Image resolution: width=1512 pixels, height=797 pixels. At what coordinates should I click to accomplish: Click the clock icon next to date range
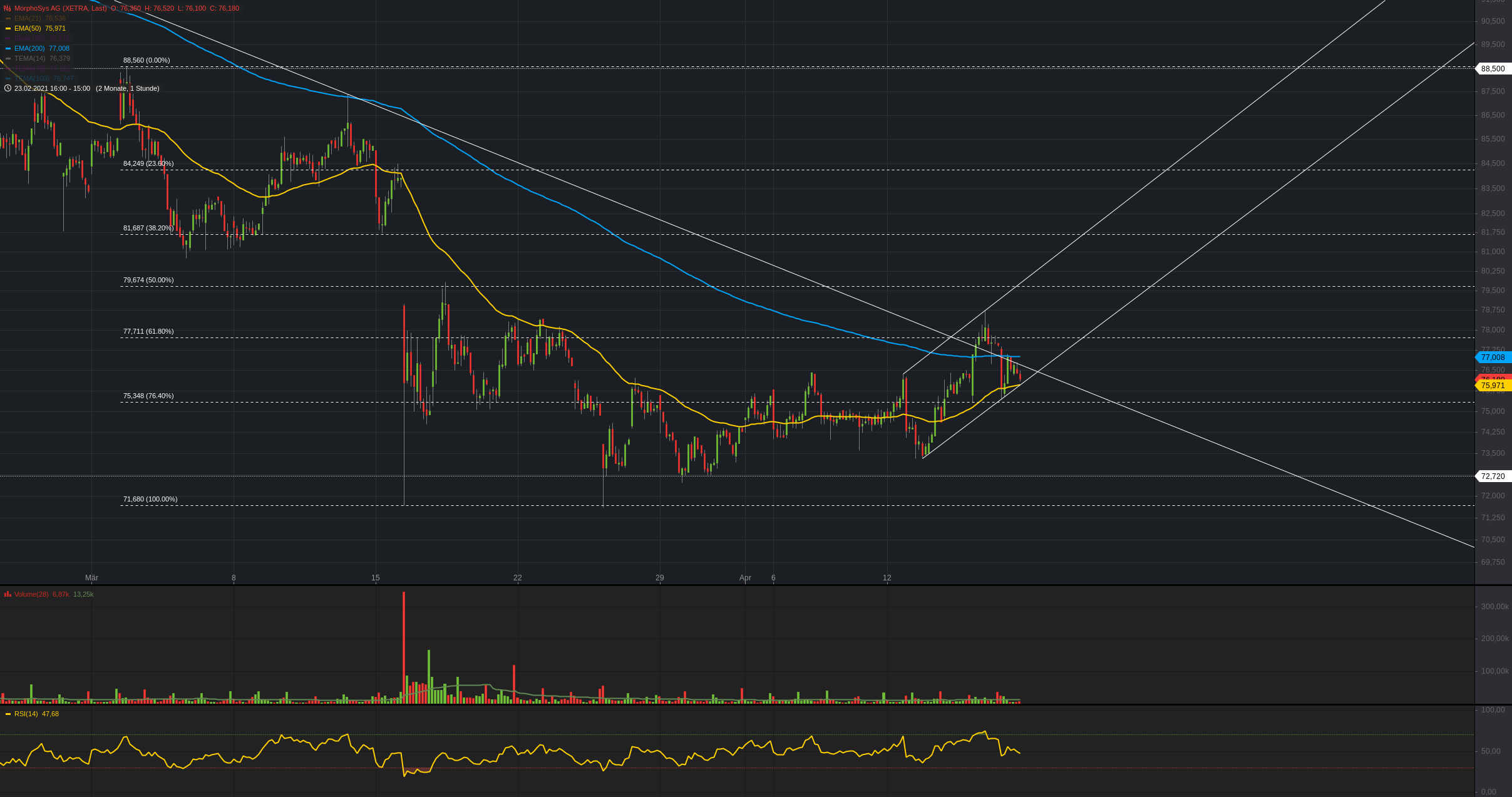click(x=8, y=88)
